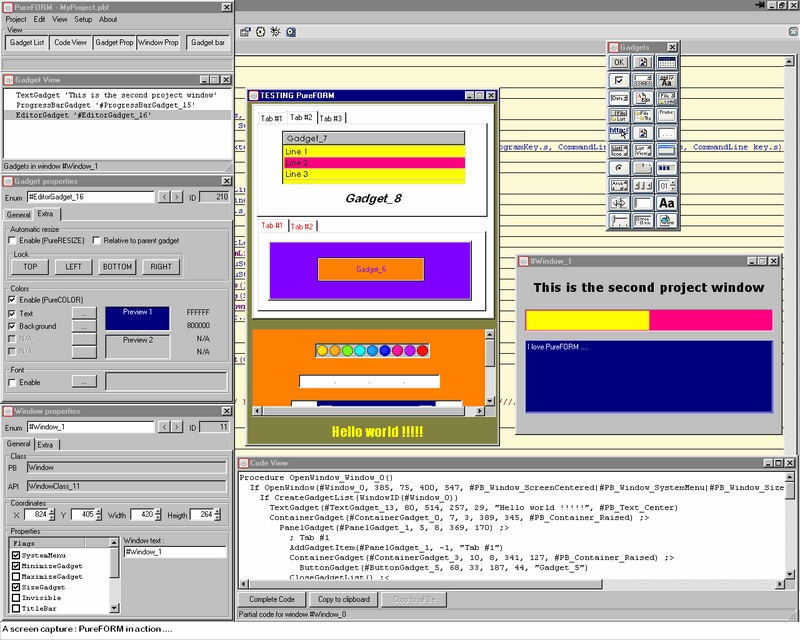The height and width of the screenshot is (640, 800).
Task: Select the http hyperlink gadget icon
Action: point(619,133)
